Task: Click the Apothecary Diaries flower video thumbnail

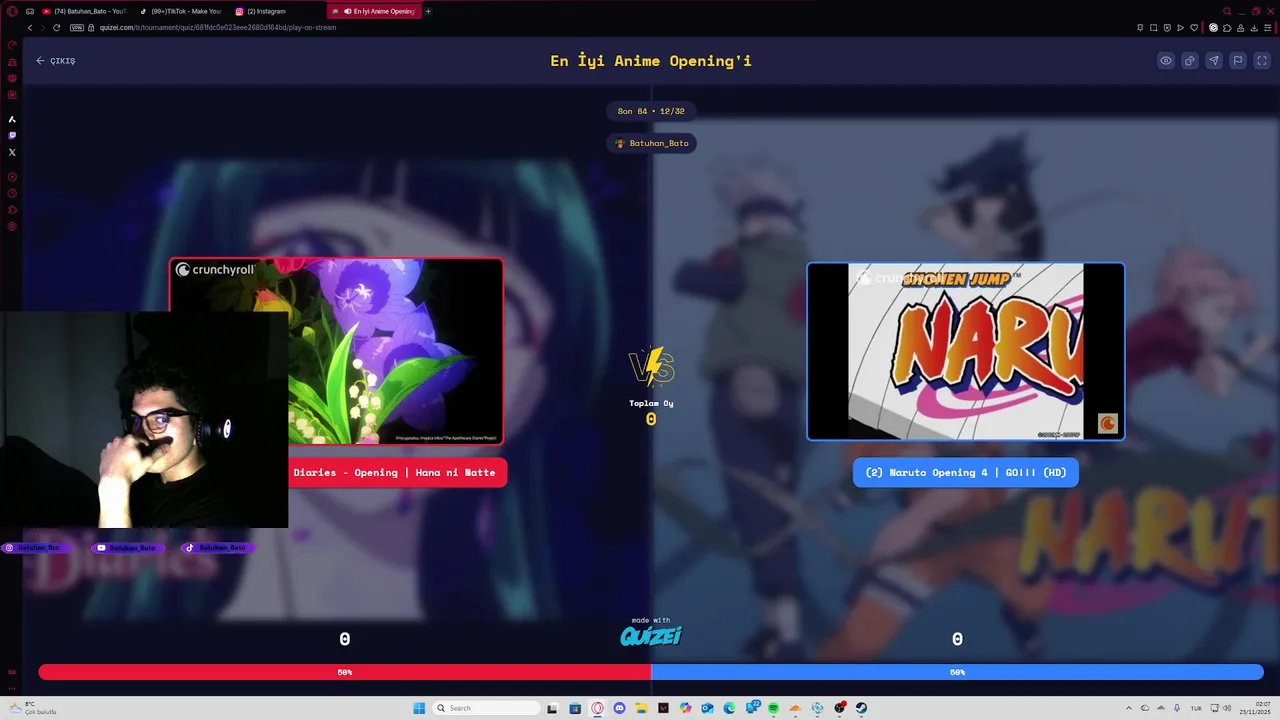Action: tap(395, 351)
